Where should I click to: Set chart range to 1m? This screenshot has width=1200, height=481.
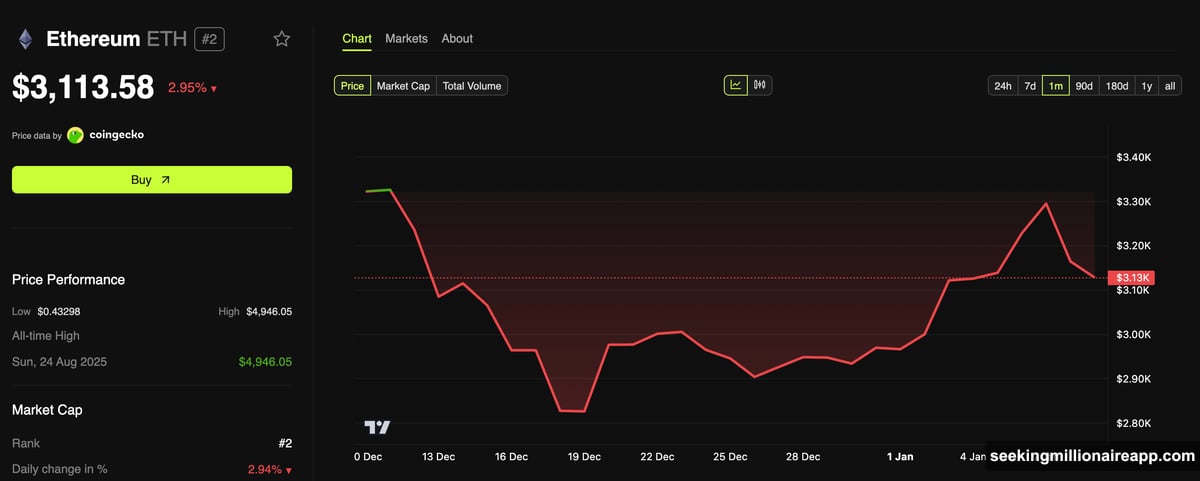pyautogui.click(x=1056, y=86)
